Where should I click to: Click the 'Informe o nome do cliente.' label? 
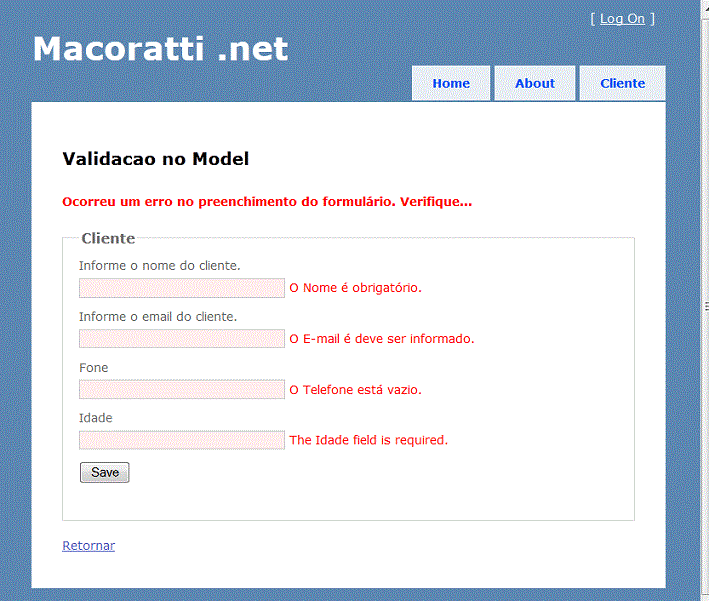[160, 265]
